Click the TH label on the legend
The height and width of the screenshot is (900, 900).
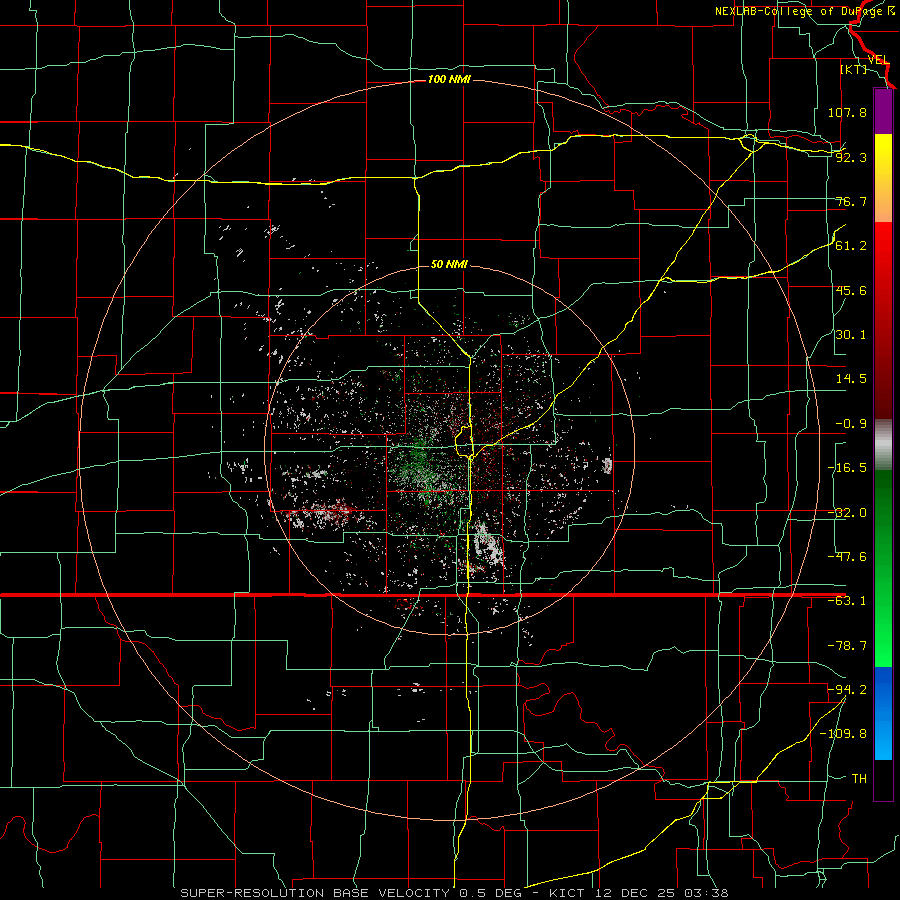859,779
